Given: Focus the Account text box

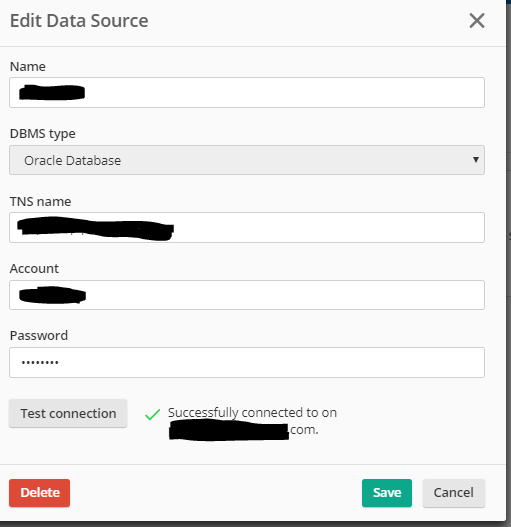Looking at the screenshot, I should click(x=247, y=295).
